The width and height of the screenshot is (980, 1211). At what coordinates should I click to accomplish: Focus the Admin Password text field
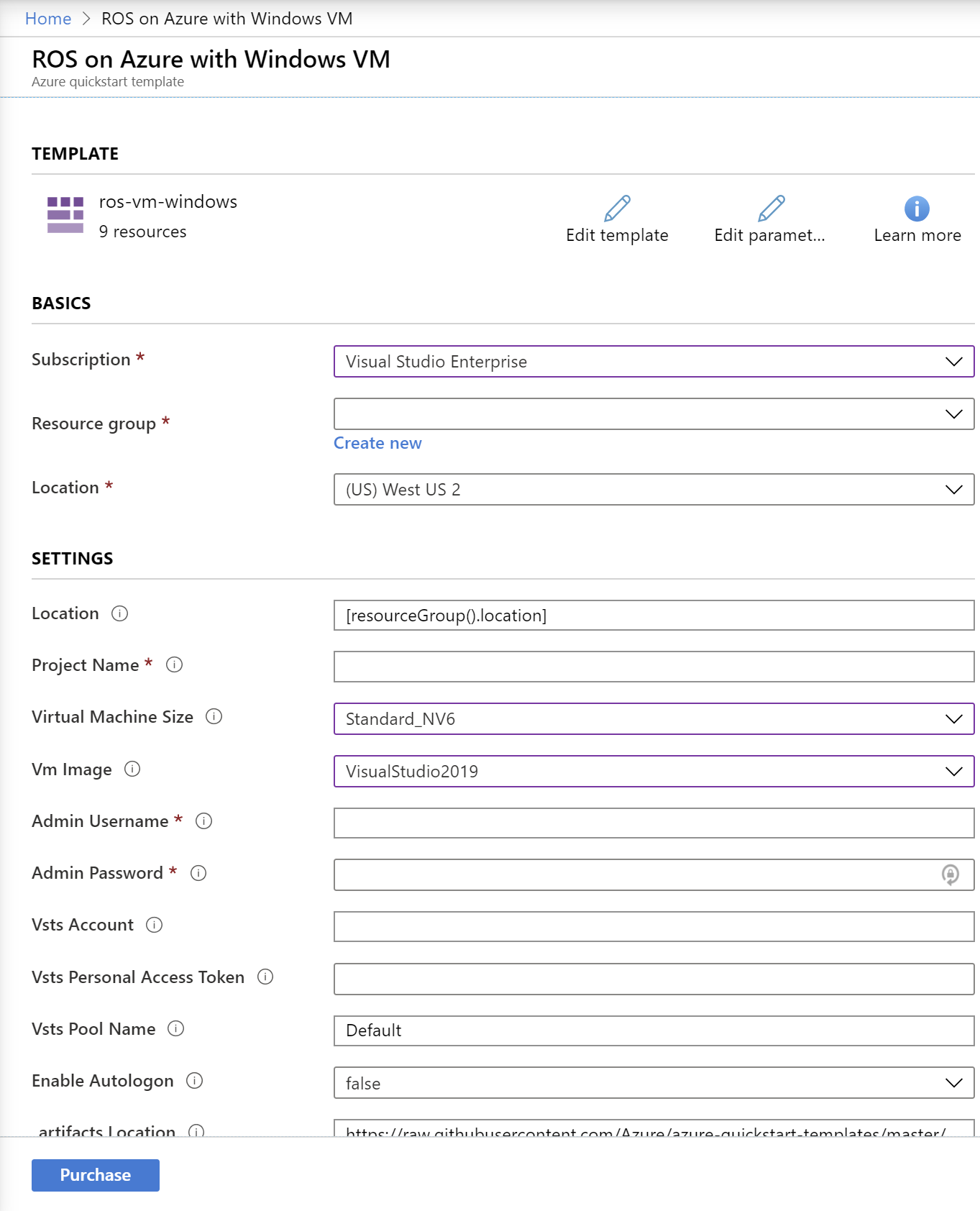pos(654,875)
